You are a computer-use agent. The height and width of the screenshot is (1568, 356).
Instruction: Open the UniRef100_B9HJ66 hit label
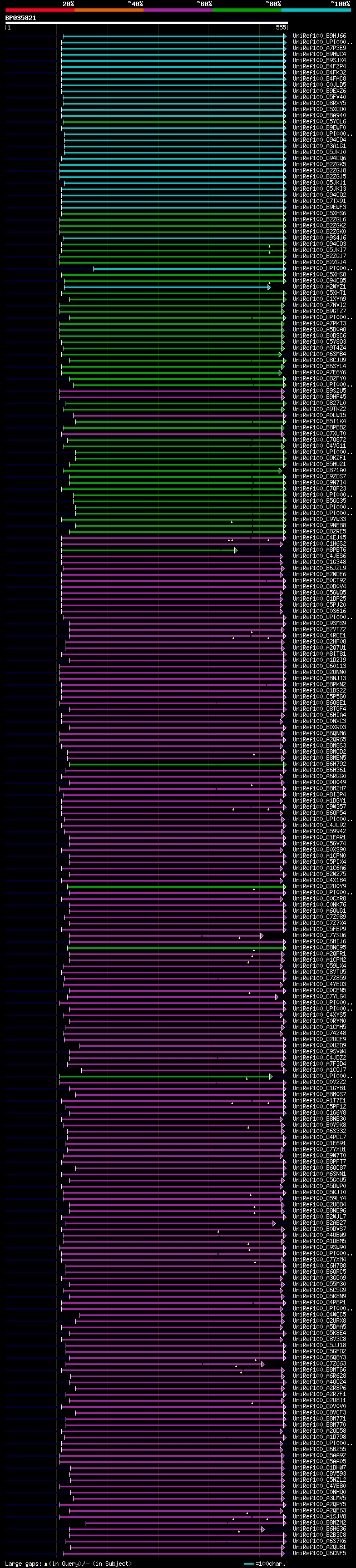(319, 36)
